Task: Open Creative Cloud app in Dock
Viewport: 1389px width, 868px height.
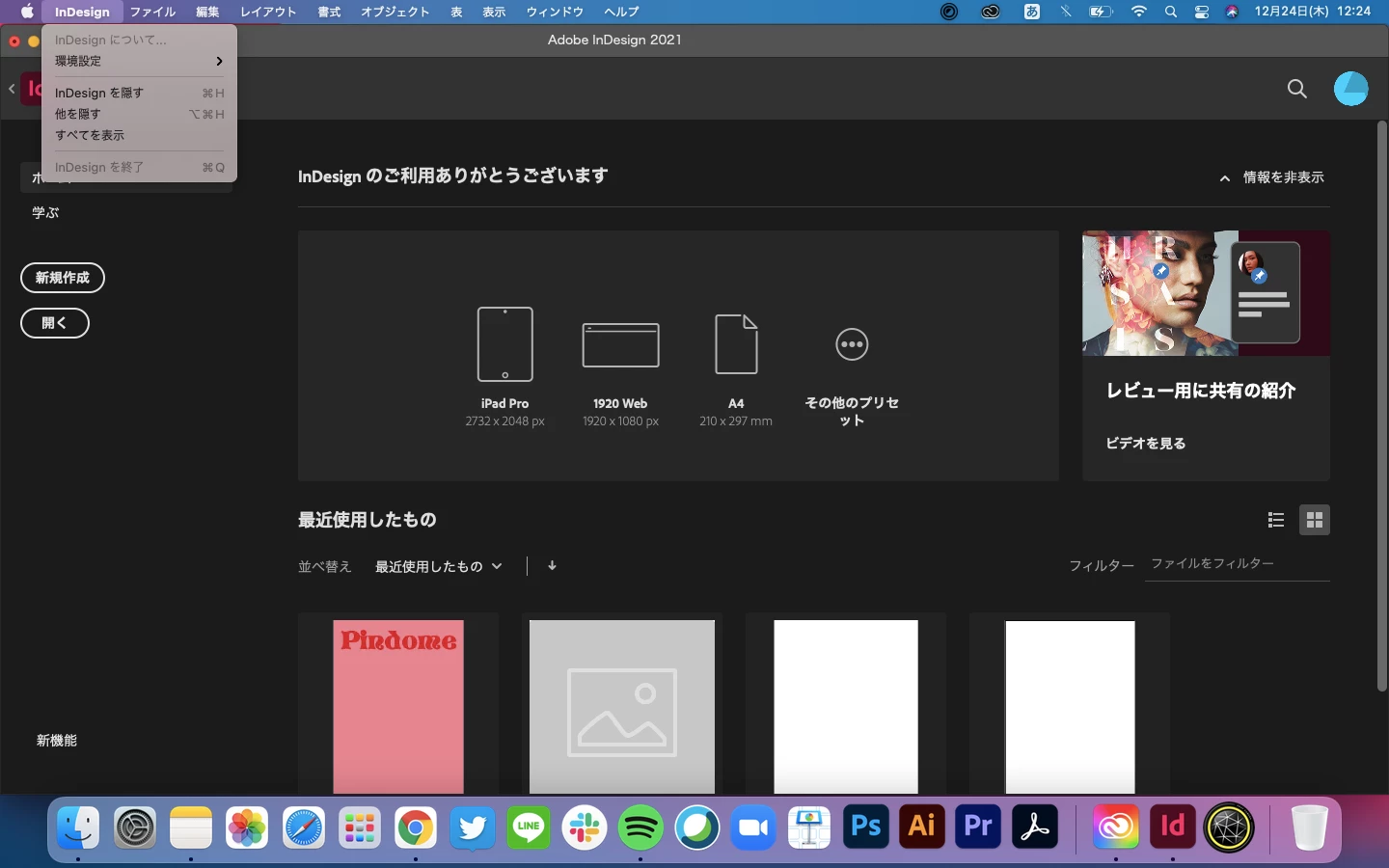Action: coord(1116,827)
